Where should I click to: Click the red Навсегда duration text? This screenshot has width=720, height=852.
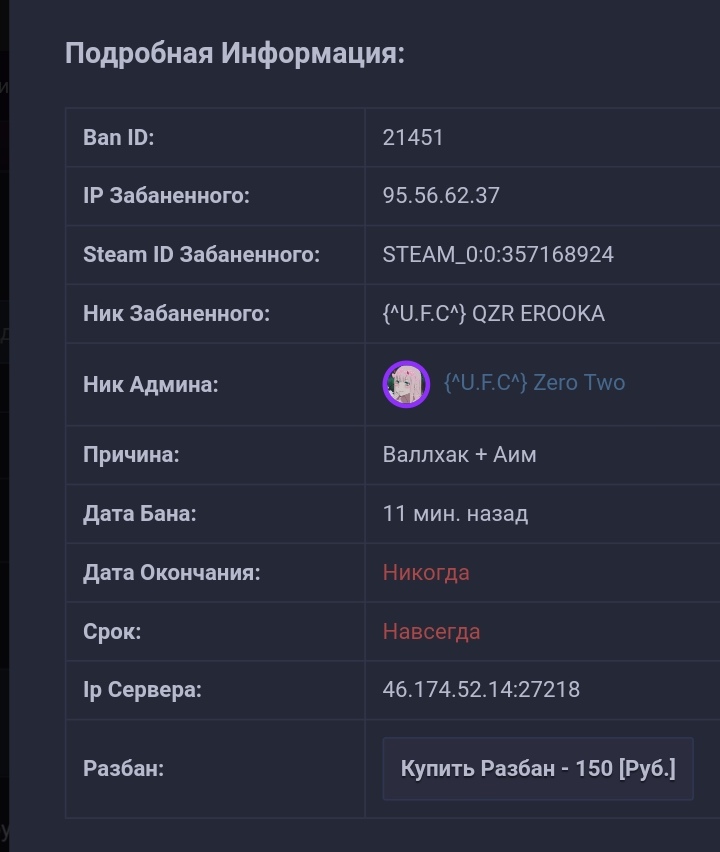431,631
